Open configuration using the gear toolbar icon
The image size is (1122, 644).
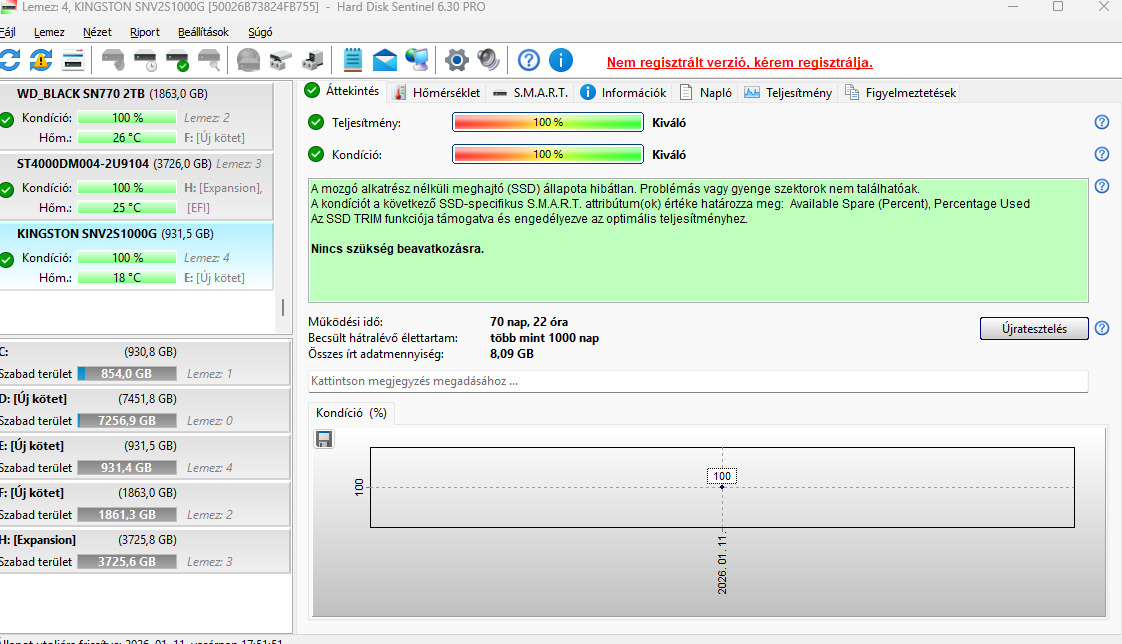(x=457, y=60)
